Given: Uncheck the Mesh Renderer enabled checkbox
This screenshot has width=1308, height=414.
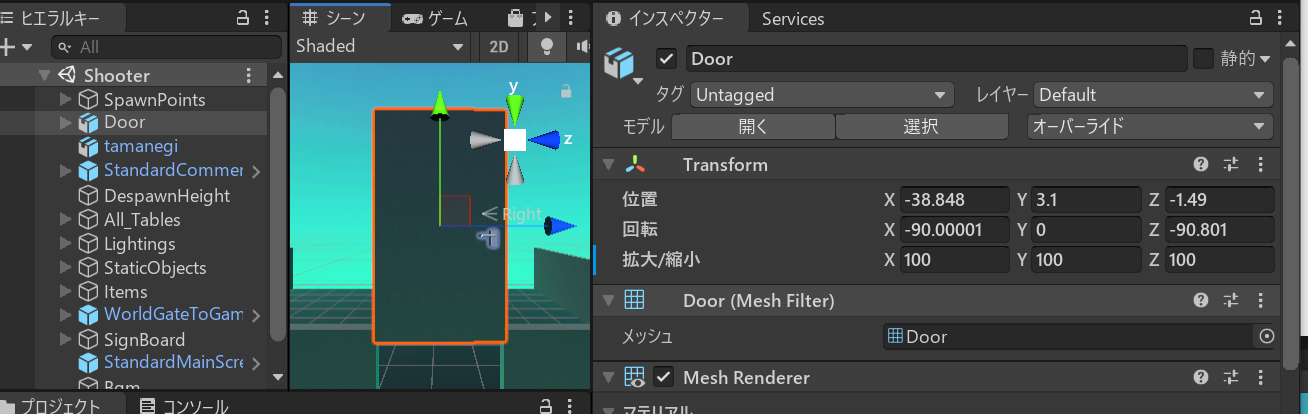Looking at the screenshot, I should pos(663,377).
